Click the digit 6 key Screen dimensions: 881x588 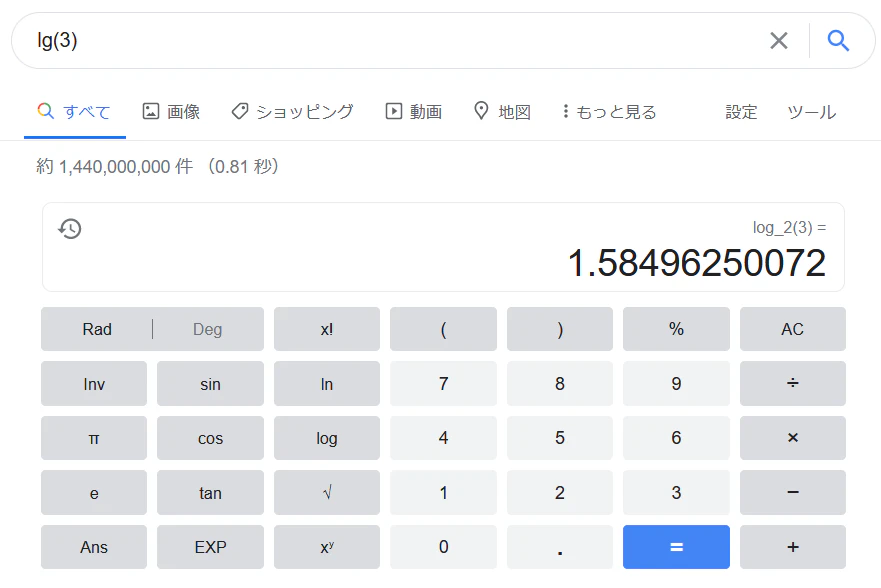pos(676,438)
